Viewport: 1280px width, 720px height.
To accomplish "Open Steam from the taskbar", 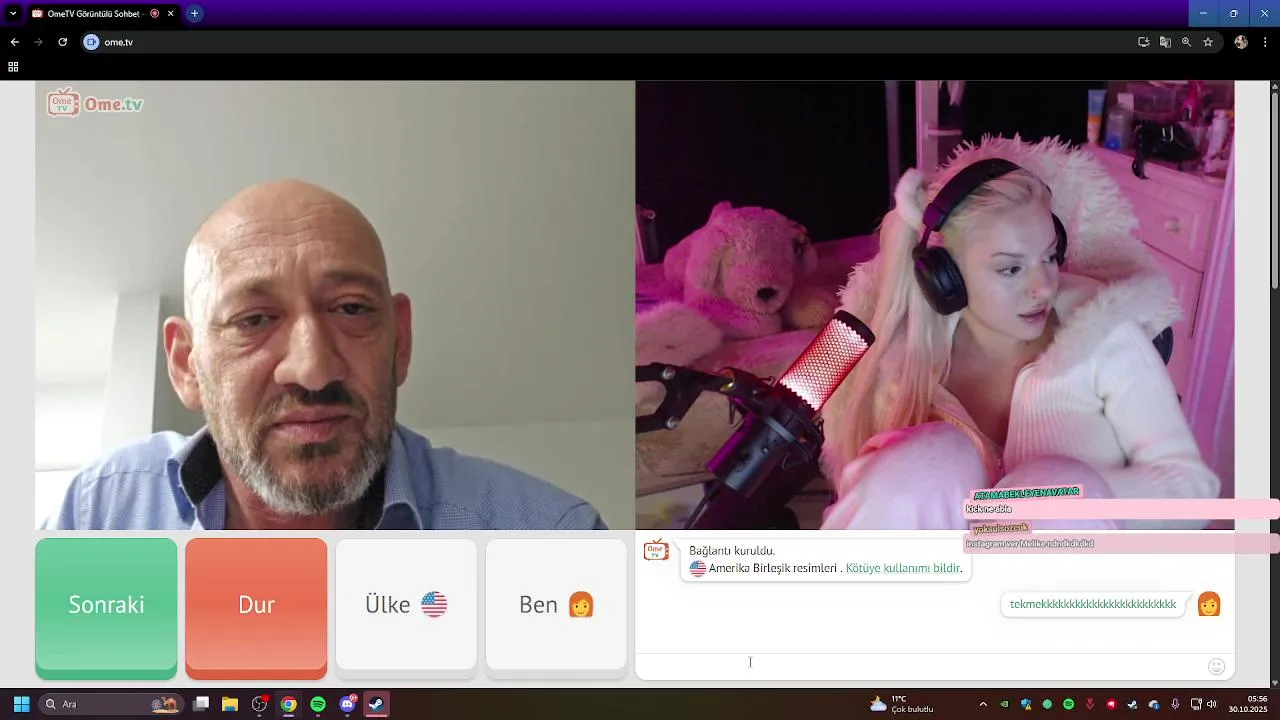I will pos(376,704).
